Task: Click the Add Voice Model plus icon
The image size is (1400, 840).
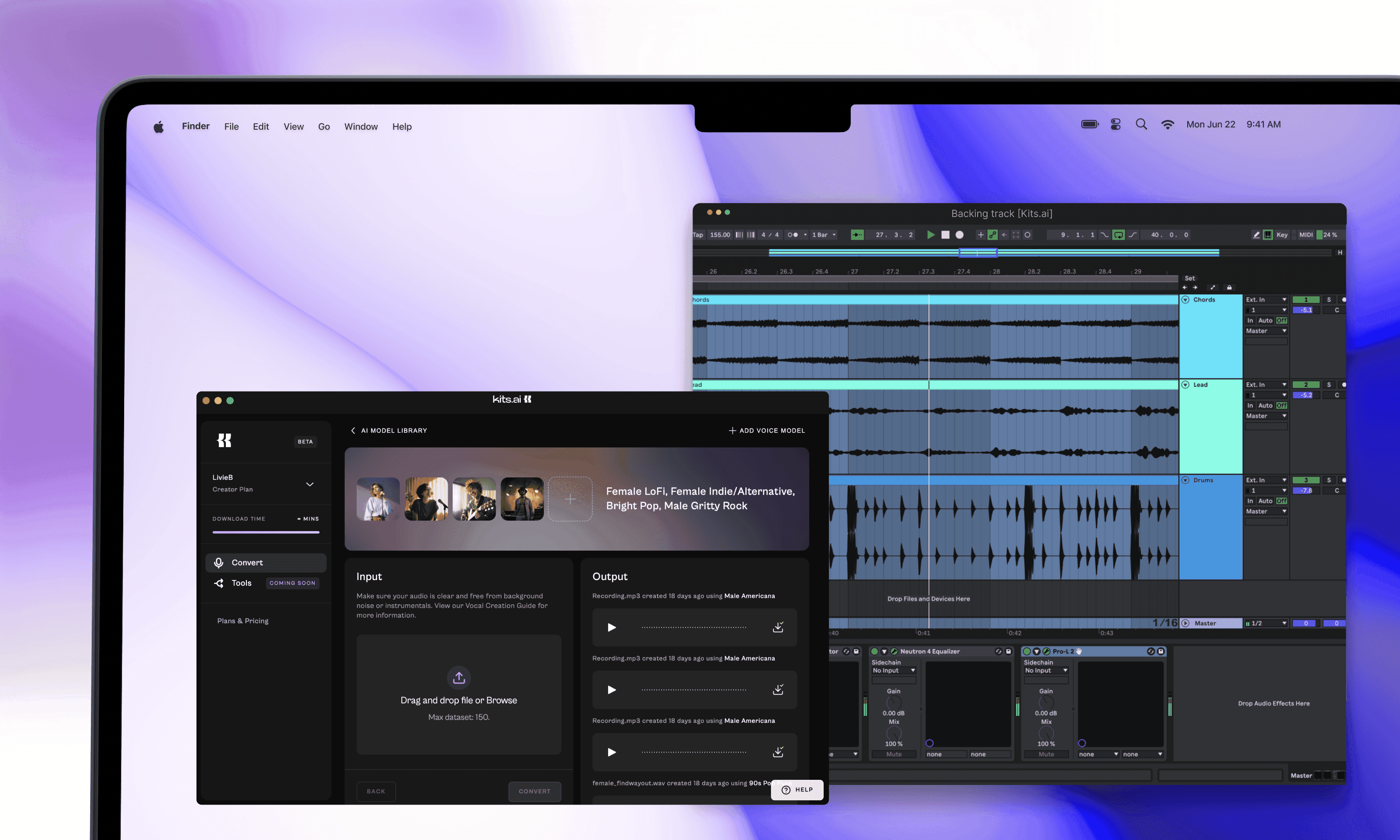Action: click(x=731, y=430)
